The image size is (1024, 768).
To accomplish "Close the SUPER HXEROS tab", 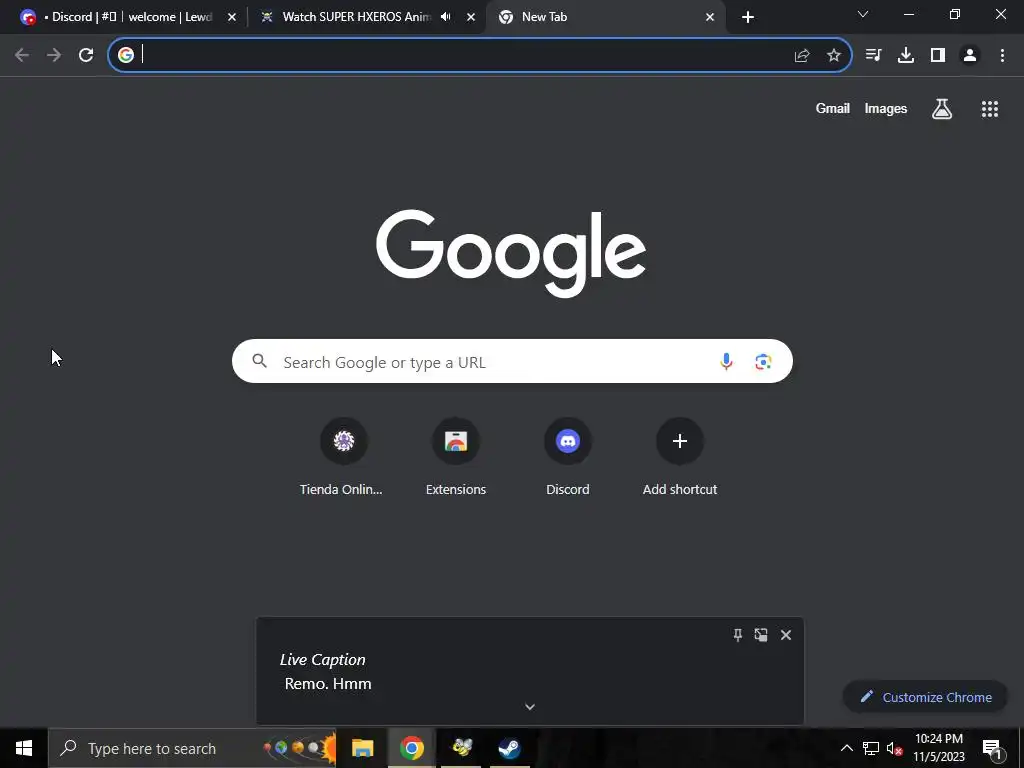I will (x=471, y=17).
